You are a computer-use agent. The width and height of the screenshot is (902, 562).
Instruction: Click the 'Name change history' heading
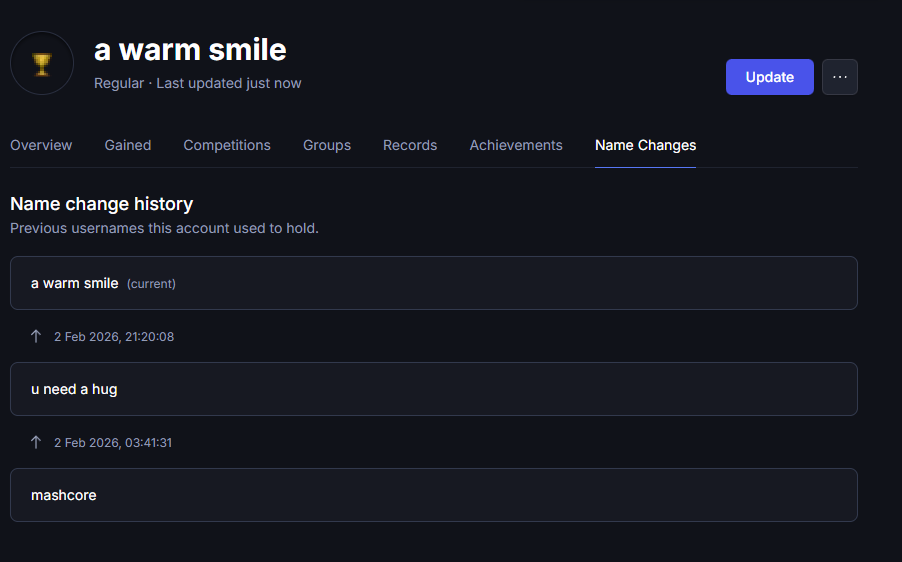tap(101, 204)
